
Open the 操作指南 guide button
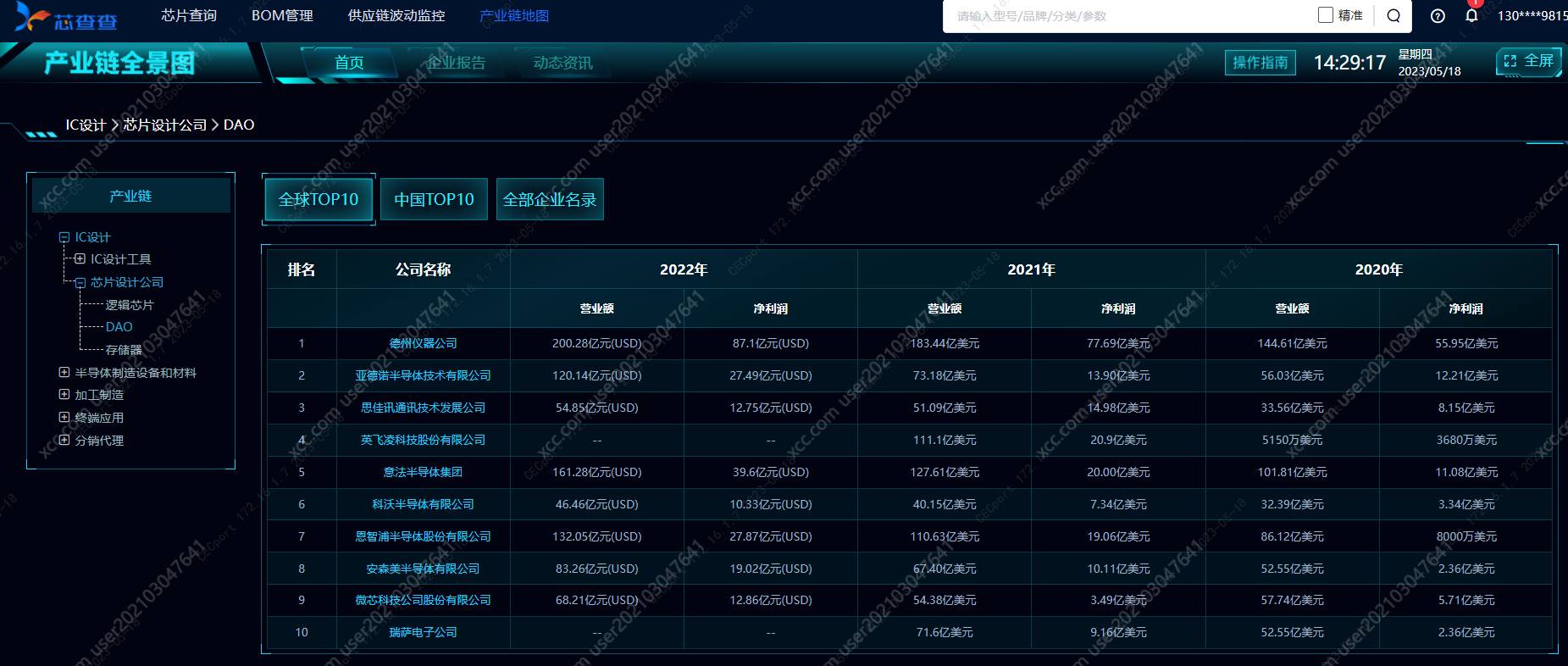pos(1260,63)
